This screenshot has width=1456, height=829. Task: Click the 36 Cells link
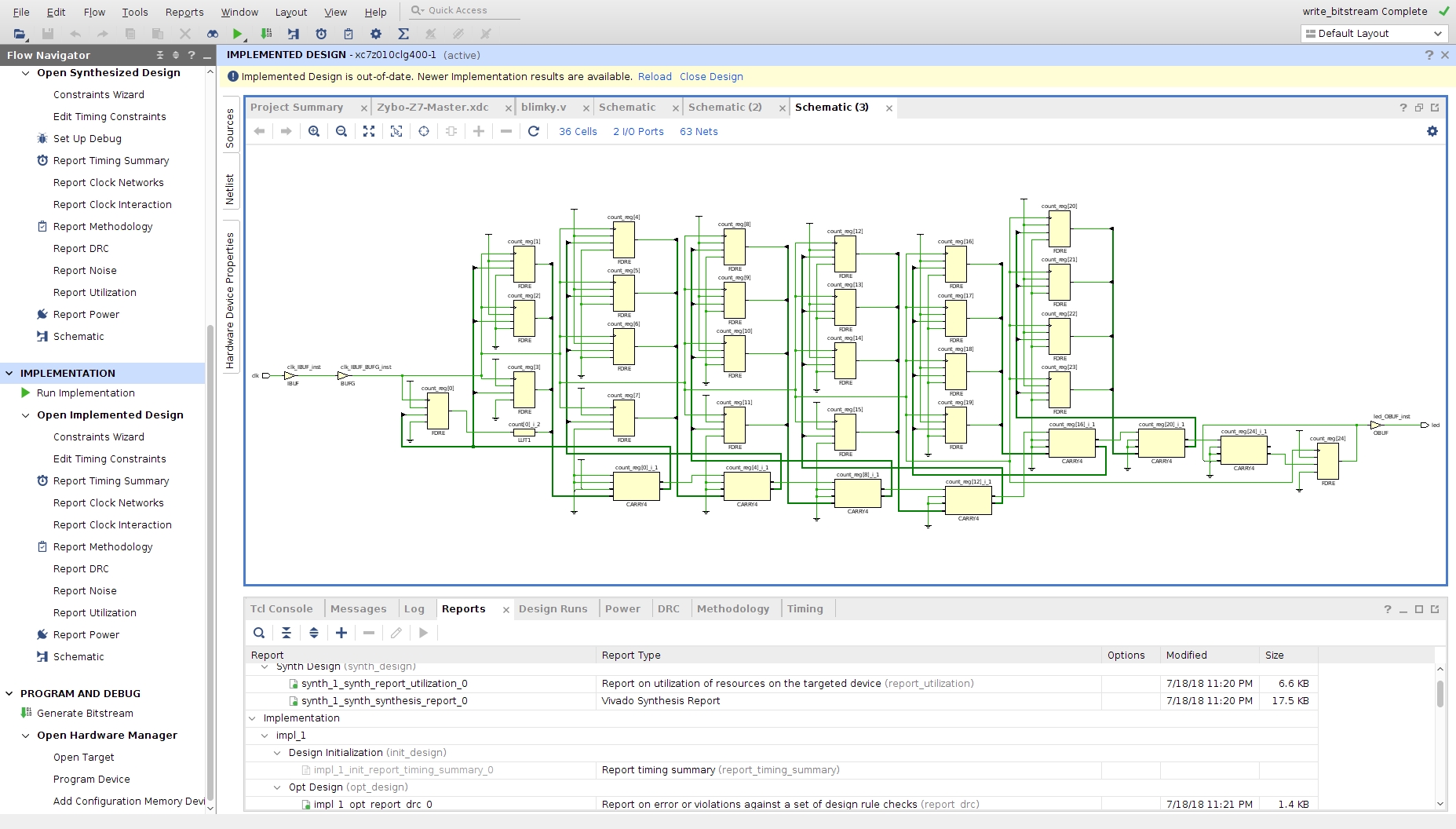coord(578,132)
